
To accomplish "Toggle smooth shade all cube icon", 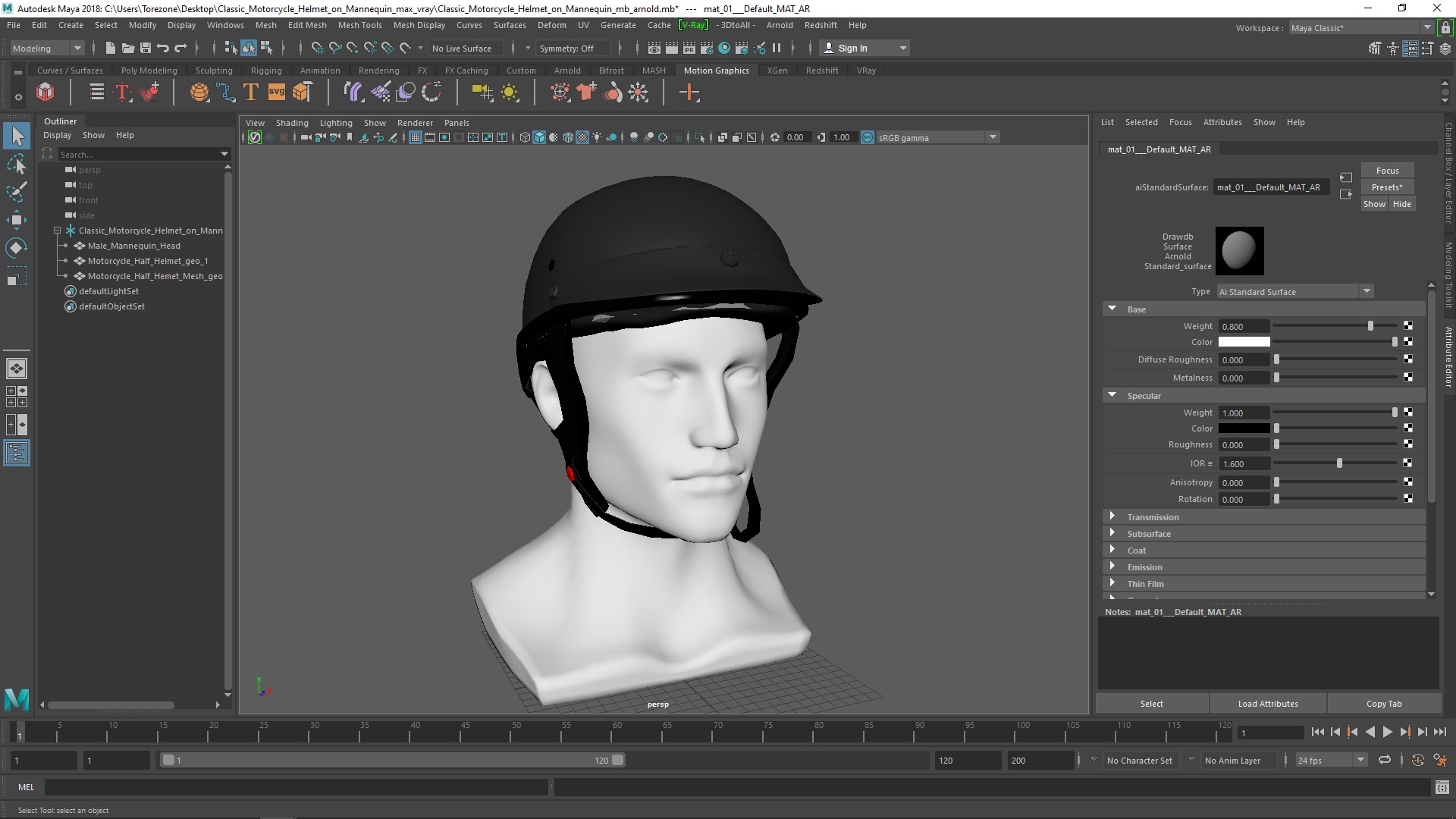I will point(539,137).
